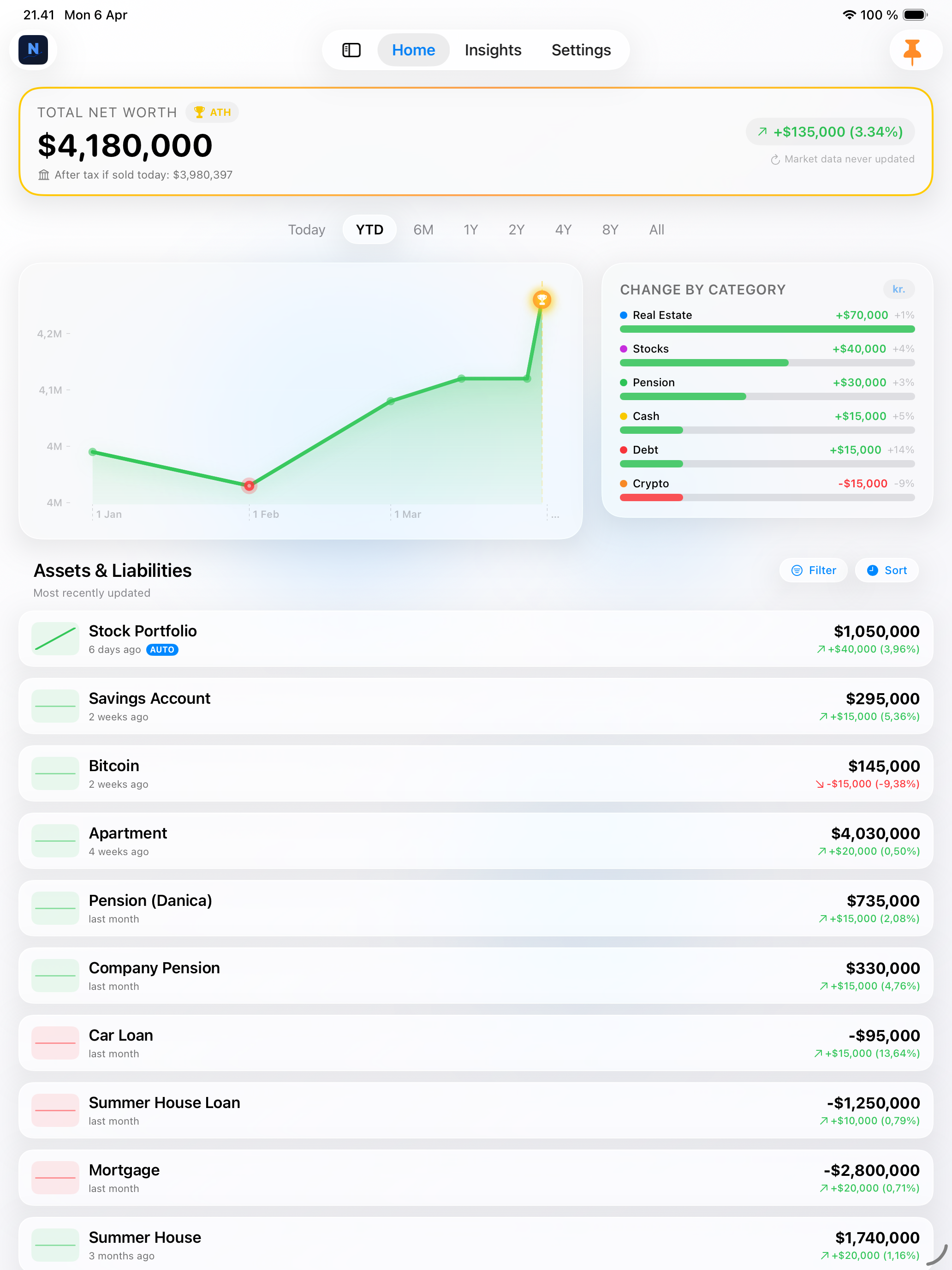Click the Car Loan +$15,000 (13,64%) change
952x1270 pixels.
[x=867, y=1053]
